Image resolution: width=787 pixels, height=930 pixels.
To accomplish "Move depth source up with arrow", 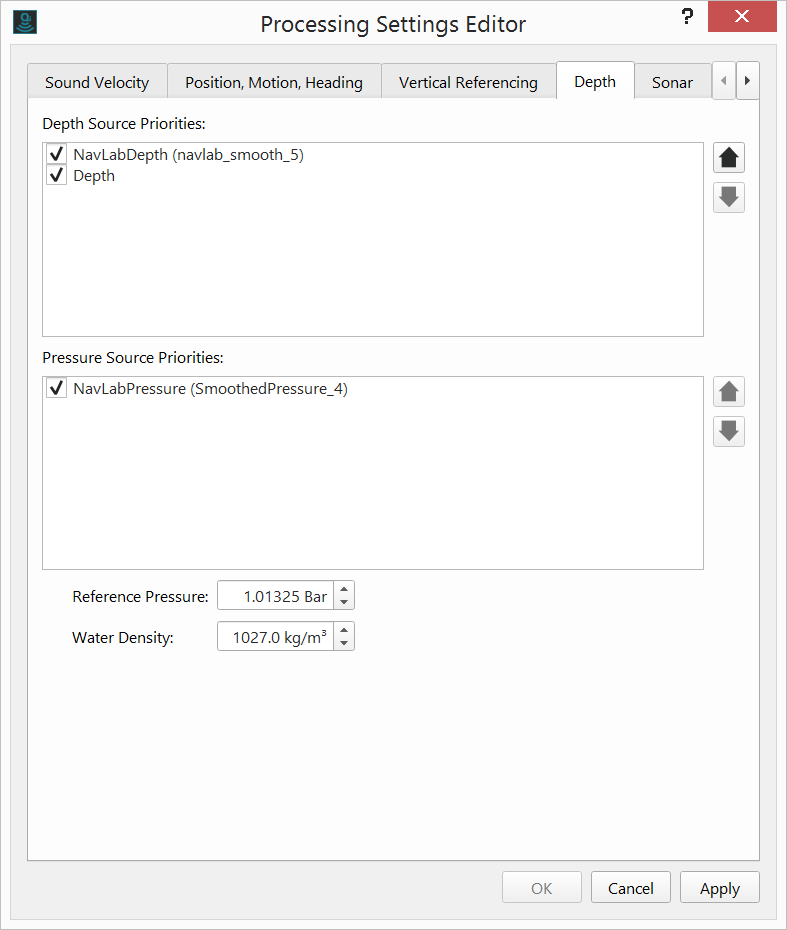I will pos(729,158).
